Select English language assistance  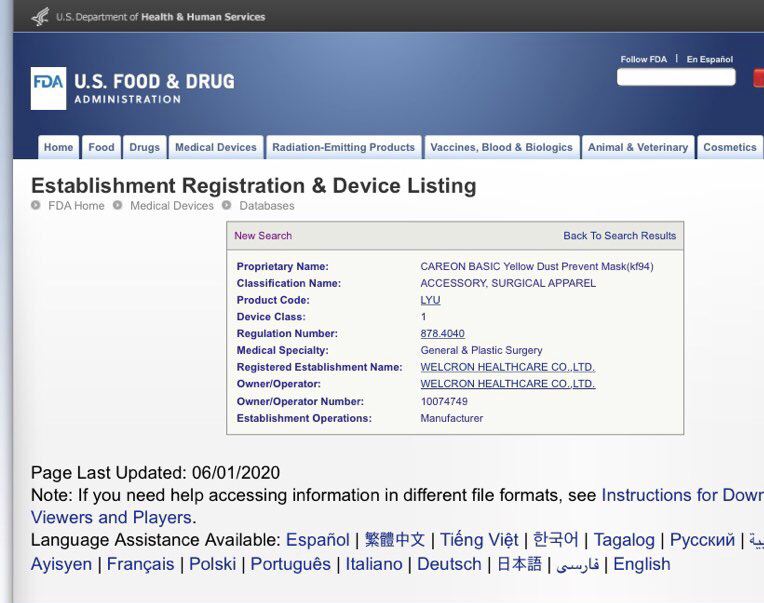pos(642,565)
